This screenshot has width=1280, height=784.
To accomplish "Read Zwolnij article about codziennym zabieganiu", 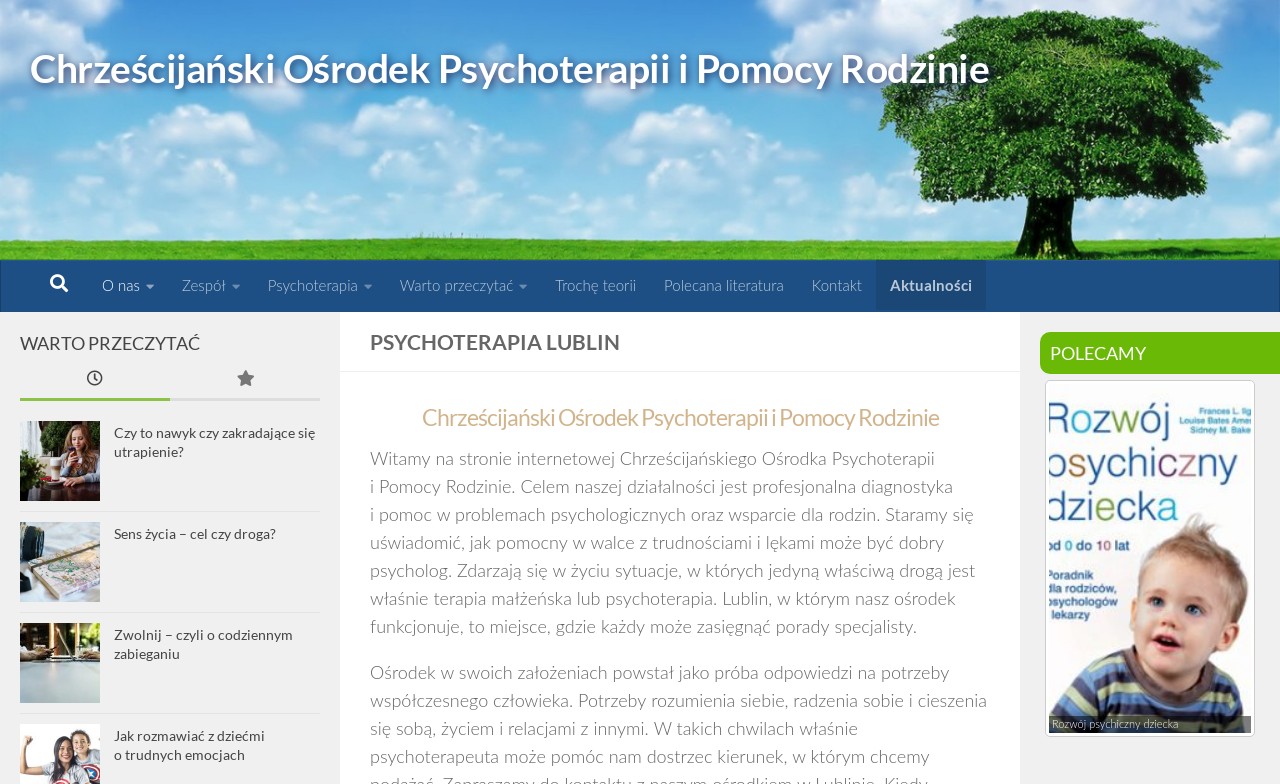I will pyautogui.click(x=203, y=644).
